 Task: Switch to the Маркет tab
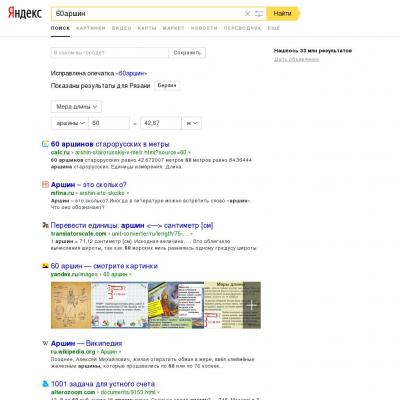point(173,28)
